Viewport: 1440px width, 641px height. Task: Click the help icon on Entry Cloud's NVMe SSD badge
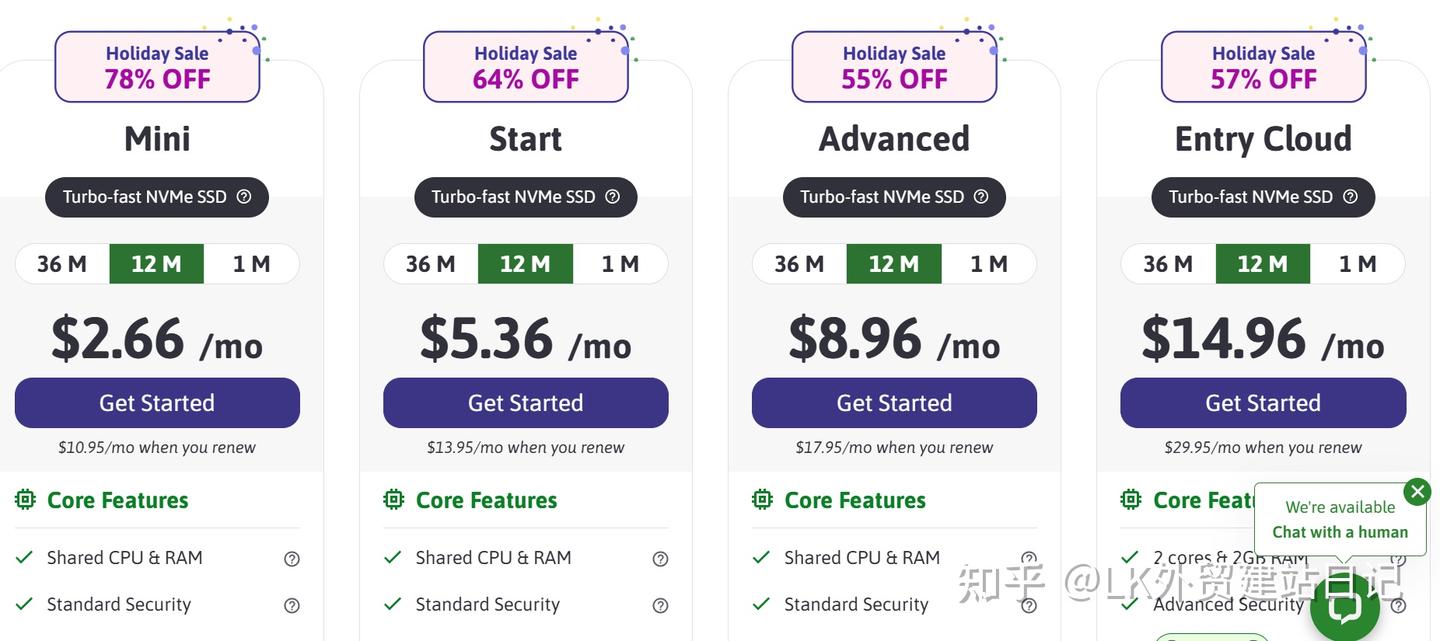click(x=1350, y=197)
